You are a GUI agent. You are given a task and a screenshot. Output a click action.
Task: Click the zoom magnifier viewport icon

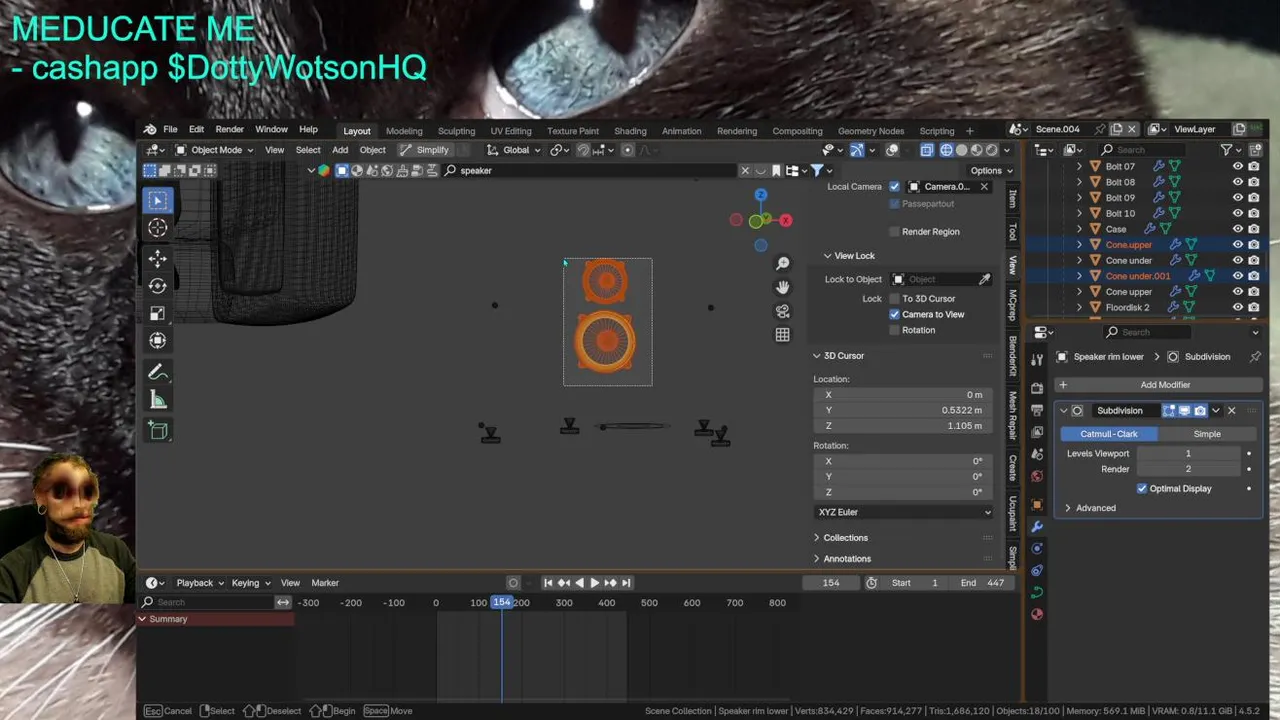coord(783,263)
